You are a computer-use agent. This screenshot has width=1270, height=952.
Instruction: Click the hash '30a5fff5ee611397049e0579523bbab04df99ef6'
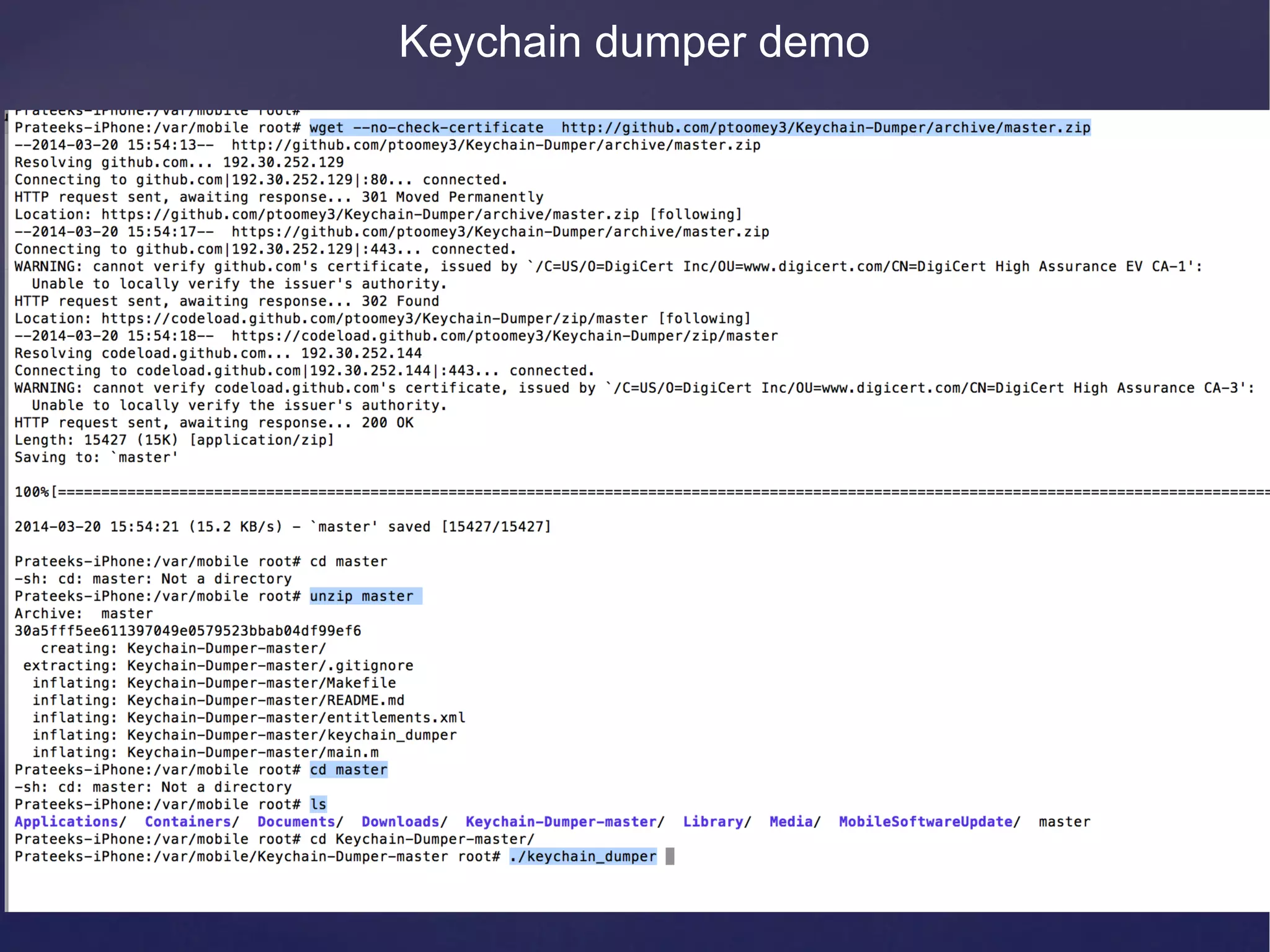click(x=188, y=631)
